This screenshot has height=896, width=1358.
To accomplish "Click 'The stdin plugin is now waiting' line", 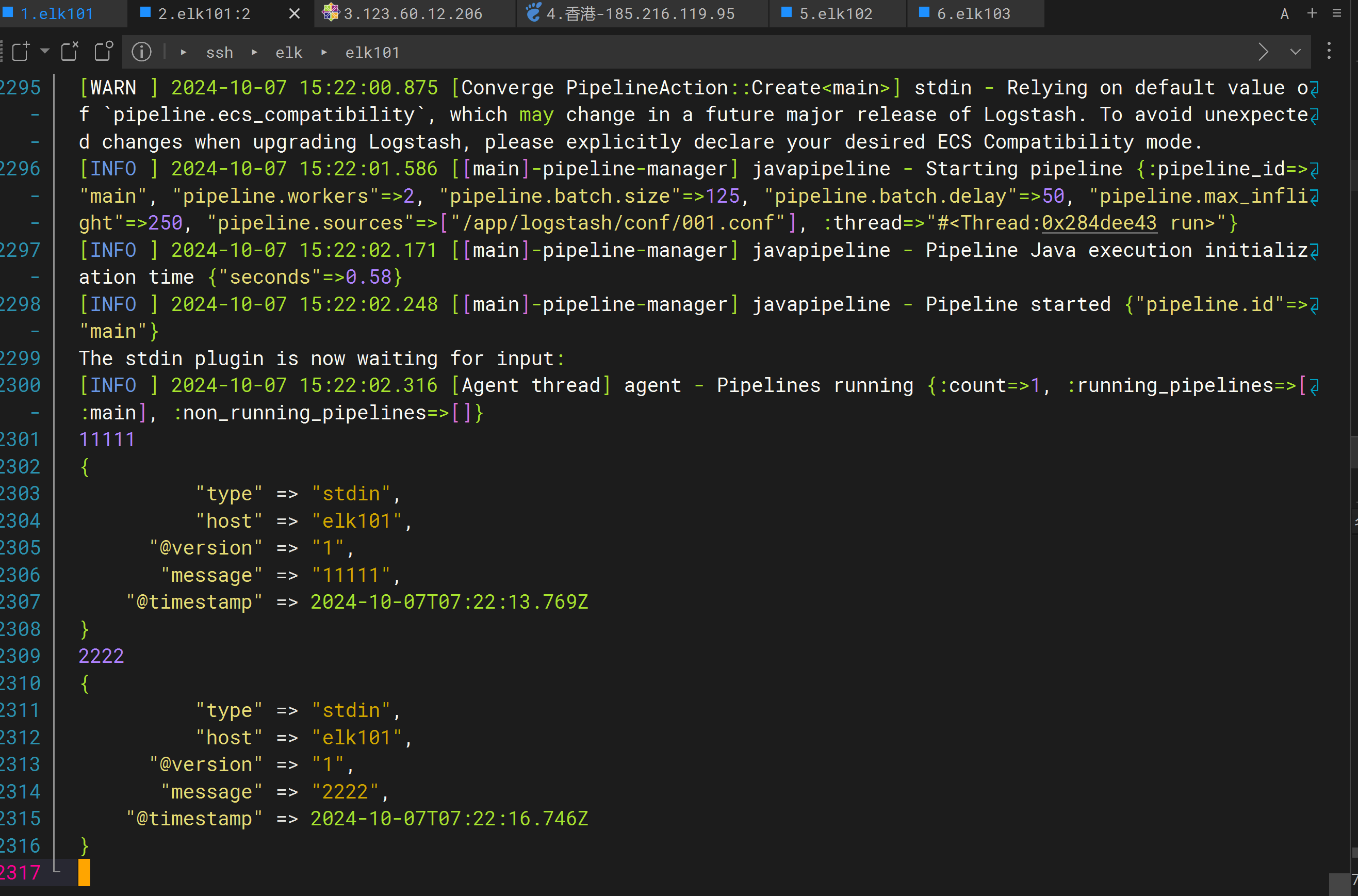I will click(x=322, y=359).
